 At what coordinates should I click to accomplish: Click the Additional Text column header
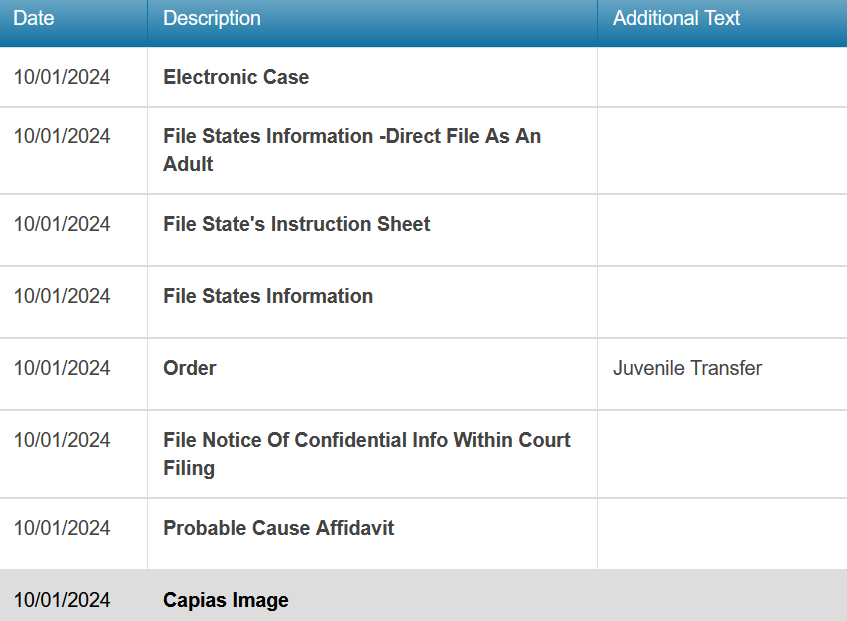click(676, 19)
